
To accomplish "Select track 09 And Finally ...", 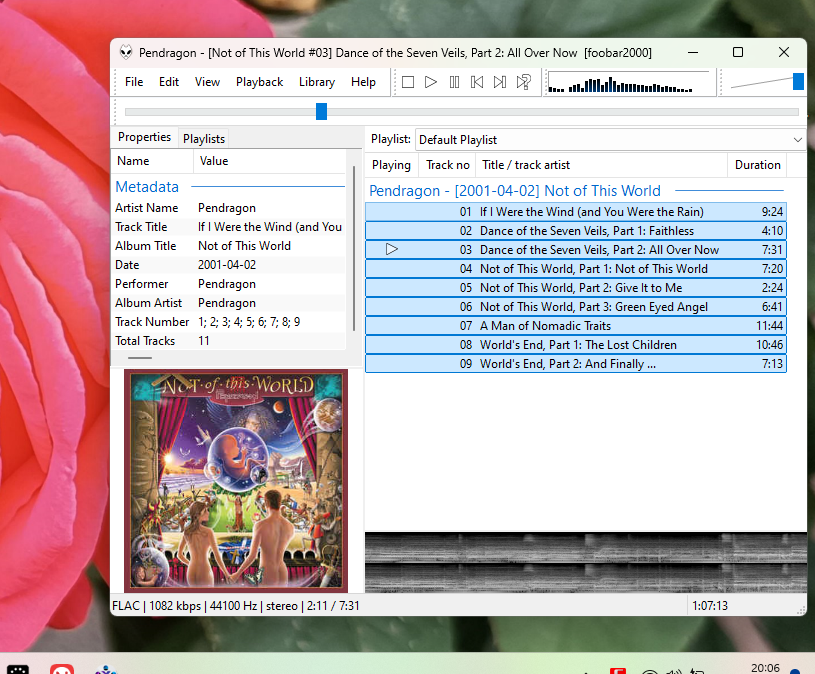I will point(576,364).
